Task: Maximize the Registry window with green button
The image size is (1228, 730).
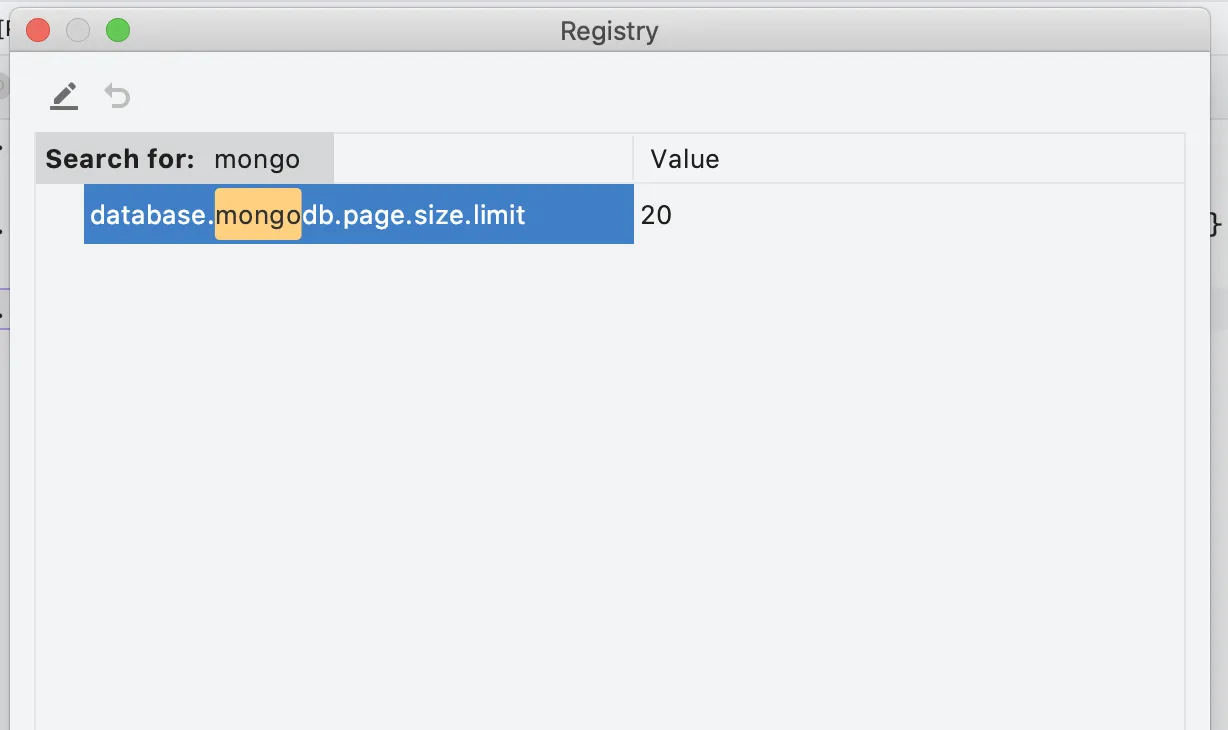Action: click(118, 31)
